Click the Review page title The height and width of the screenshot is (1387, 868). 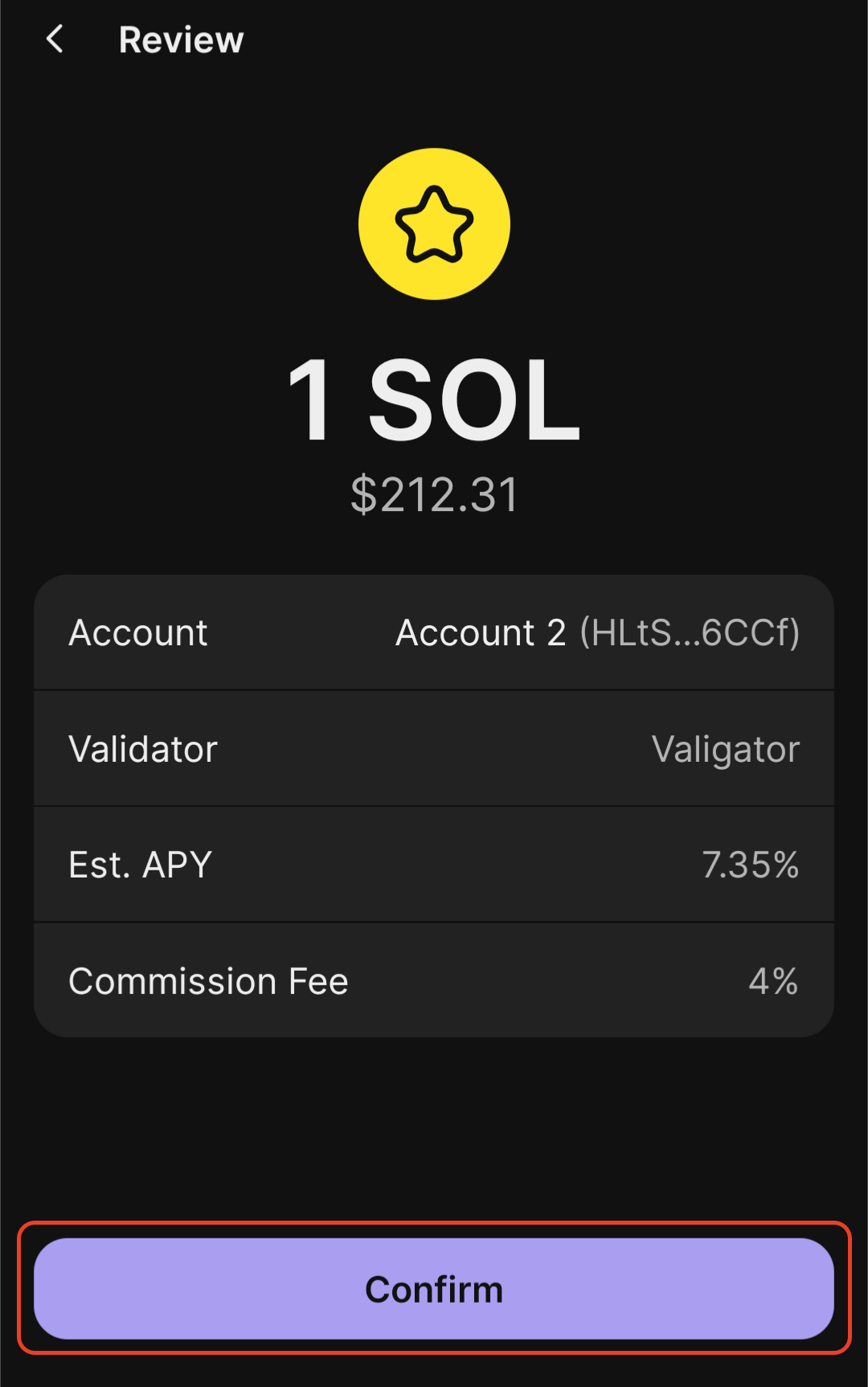point(181,39)
